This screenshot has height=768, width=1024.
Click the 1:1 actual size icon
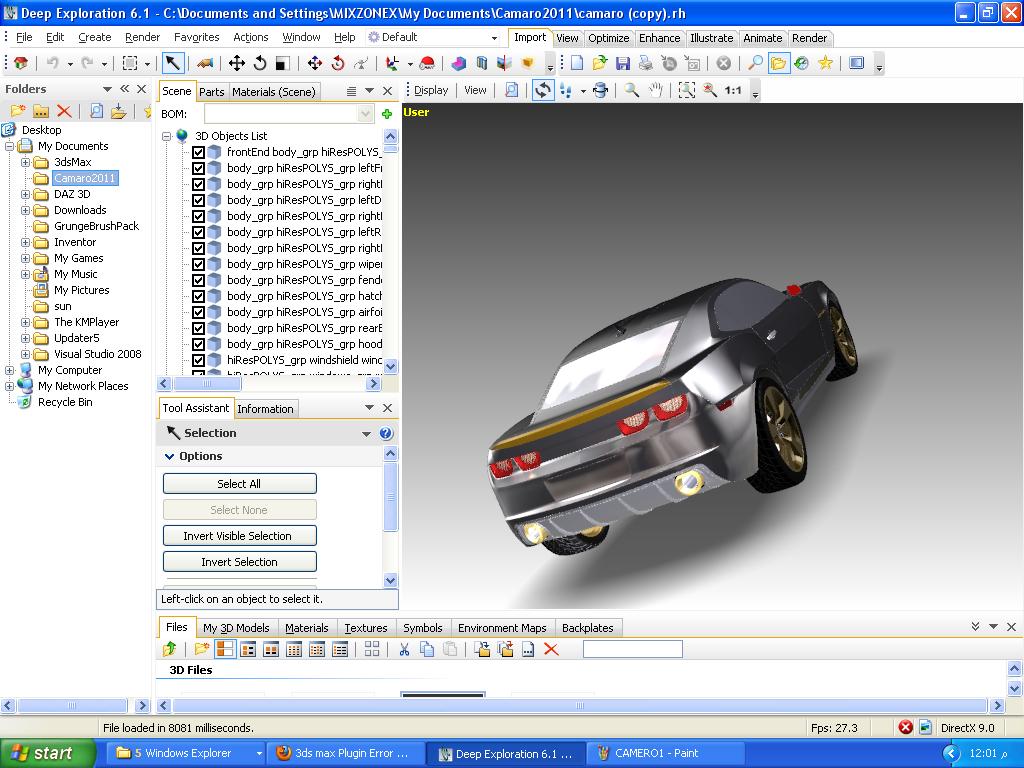pos(733,90)
